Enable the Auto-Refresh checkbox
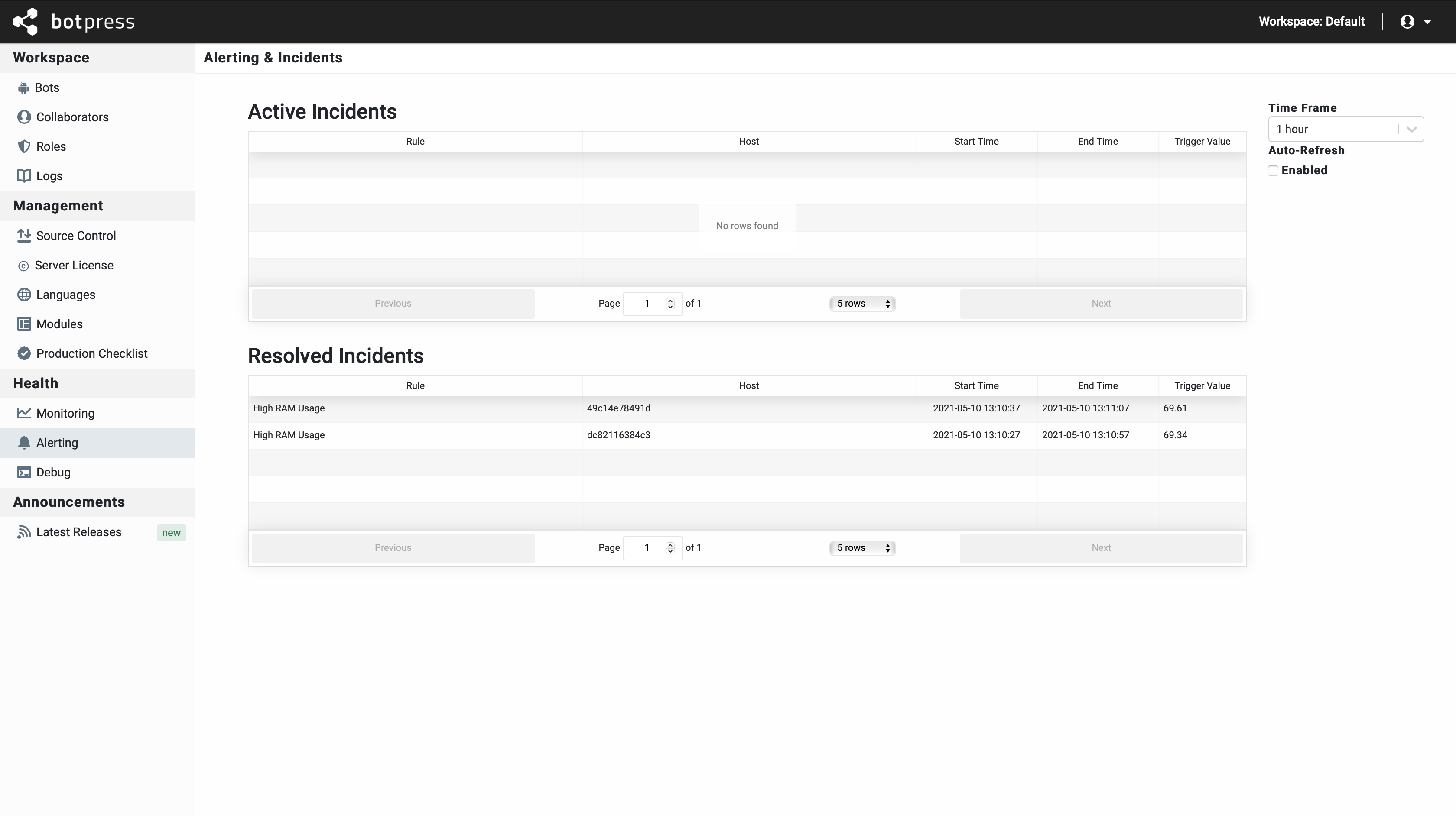Image resolution: width=1456 pixels, height=816 pixels. click(1274, 170)
